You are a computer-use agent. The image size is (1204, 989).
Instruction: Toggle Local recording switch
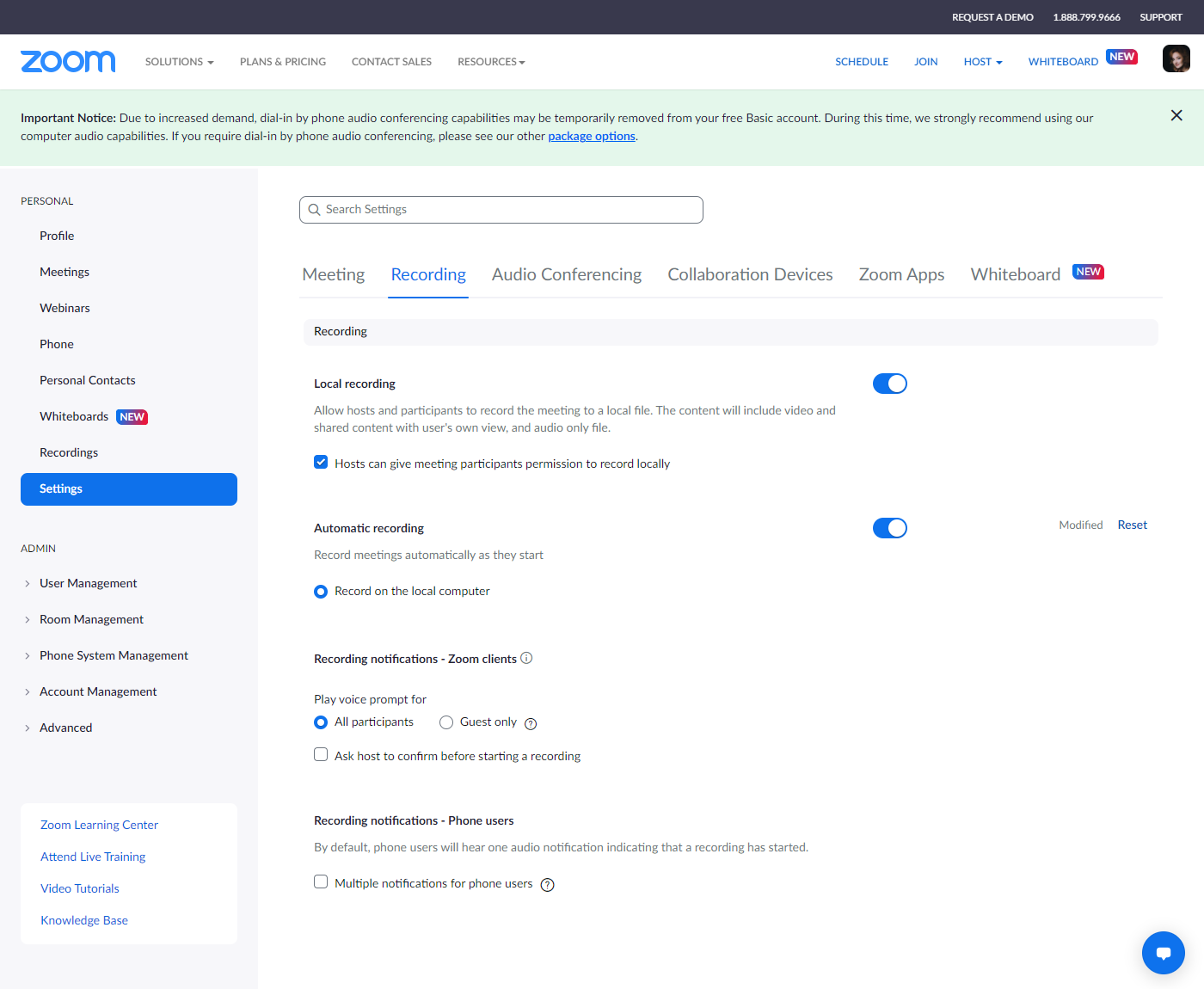point(890,384)
